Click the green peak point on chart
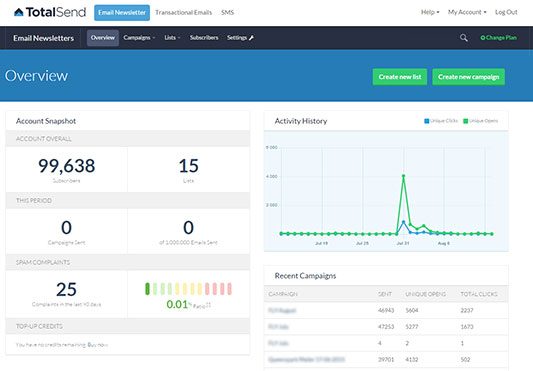This screenshot has height=371, width=533. [x=403, y=176]
